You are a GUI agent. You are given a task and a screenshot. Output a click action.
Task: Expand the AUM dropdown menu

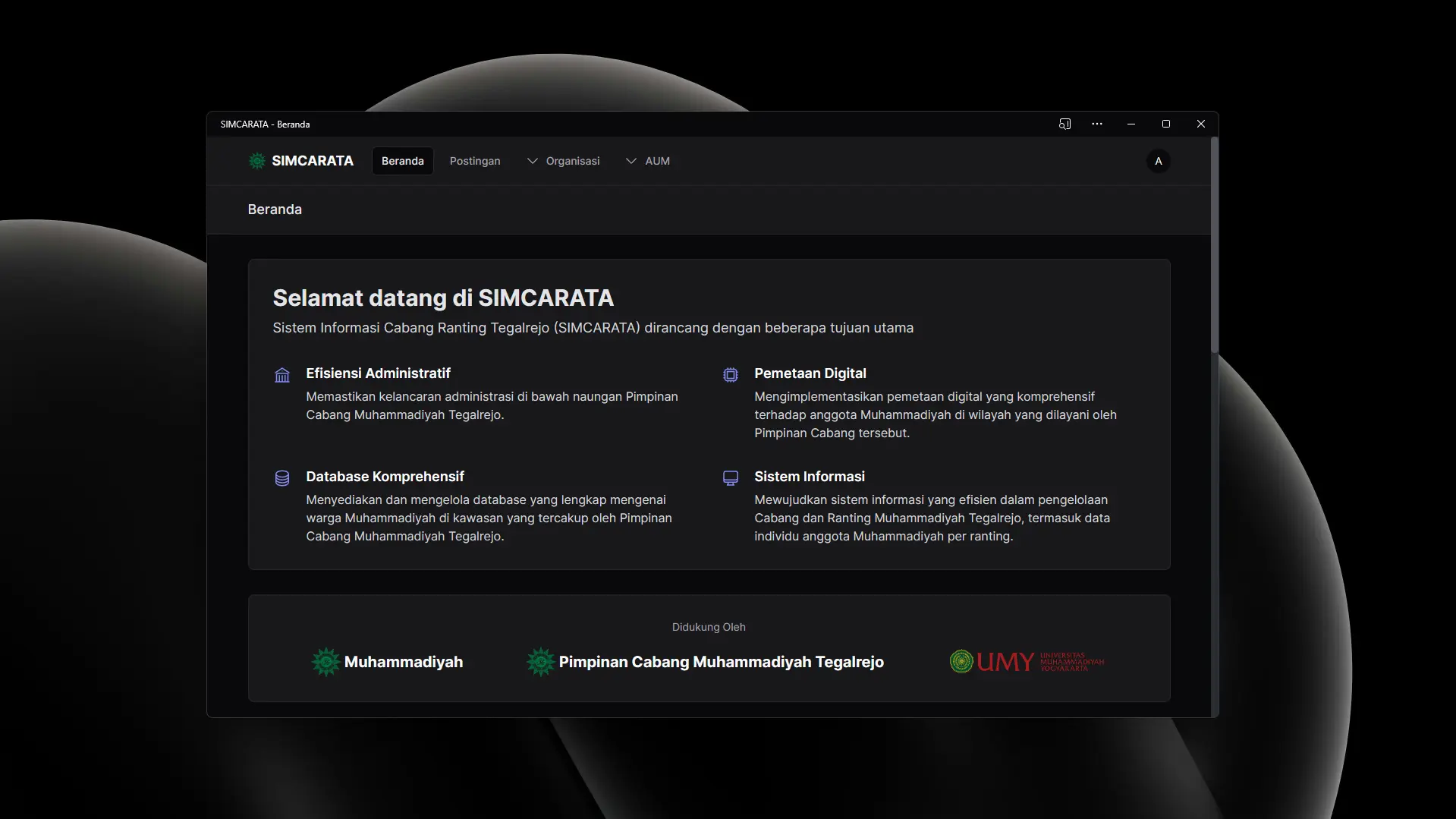(647, 161)
